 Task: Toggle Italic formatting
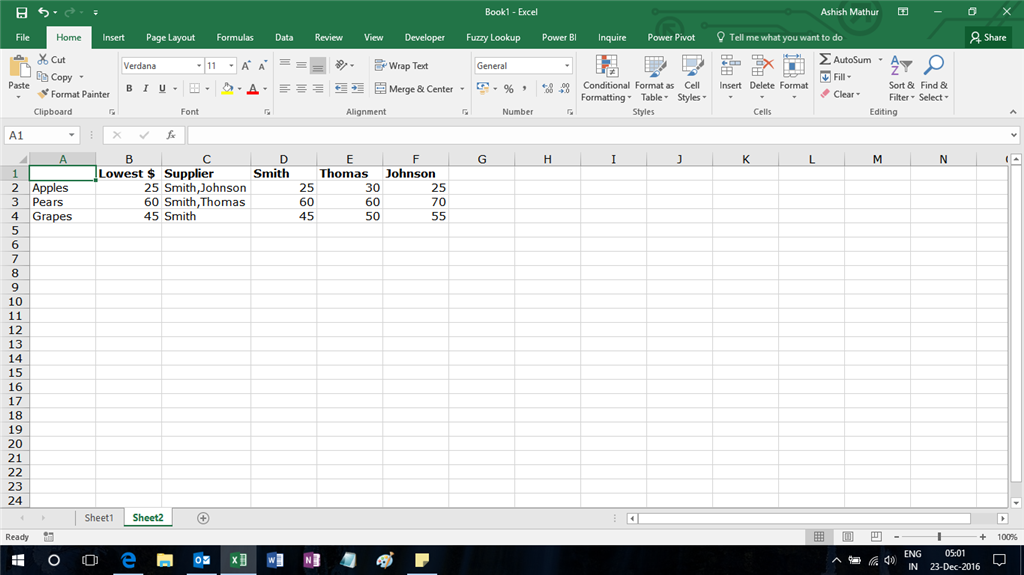[x=146, y=88]
